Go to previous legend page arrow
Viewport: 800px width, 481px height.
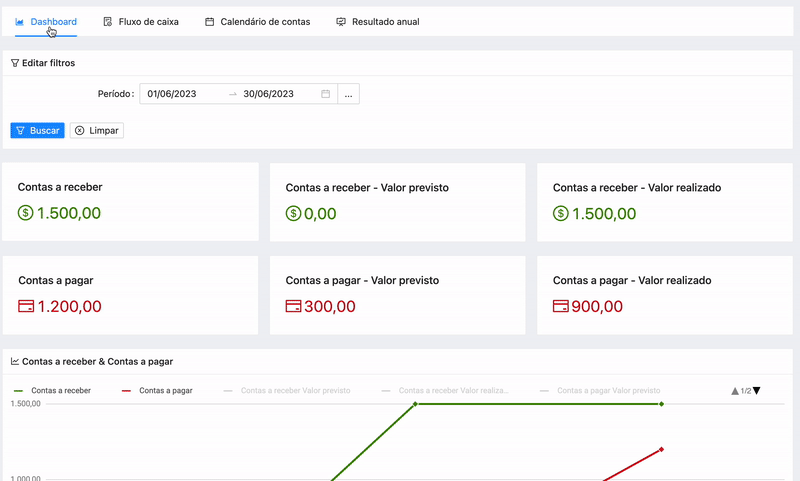(735, 391)
